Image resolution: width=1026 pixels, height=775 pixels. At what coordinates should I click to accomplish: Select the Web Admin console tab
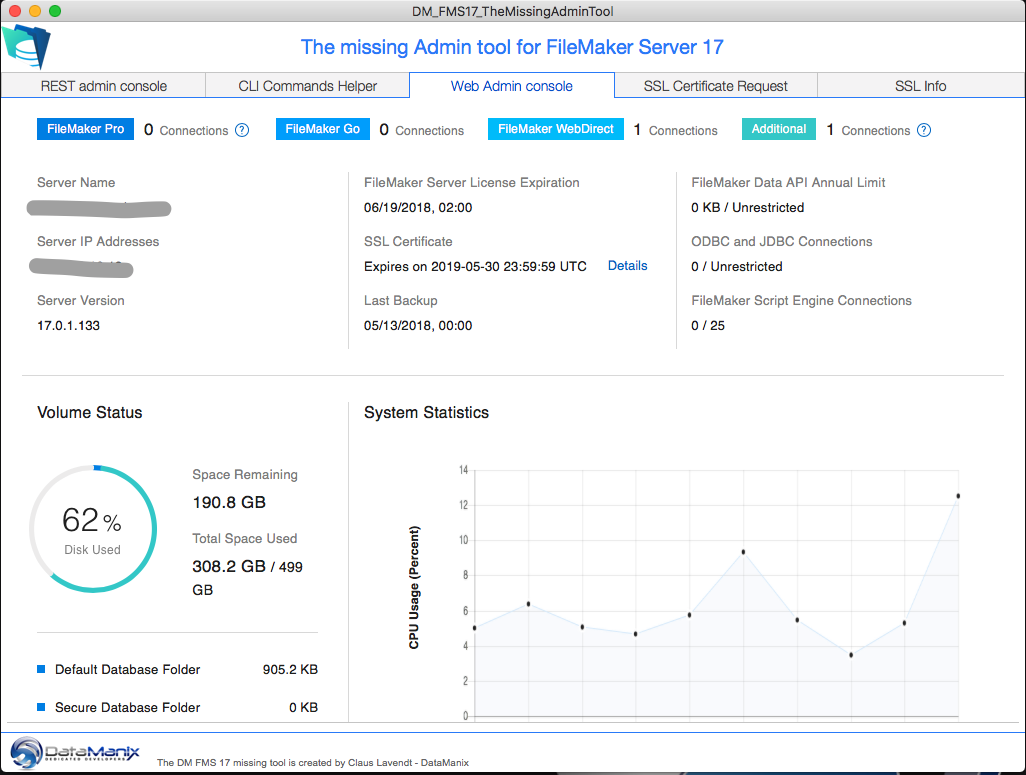pos(512,86)
